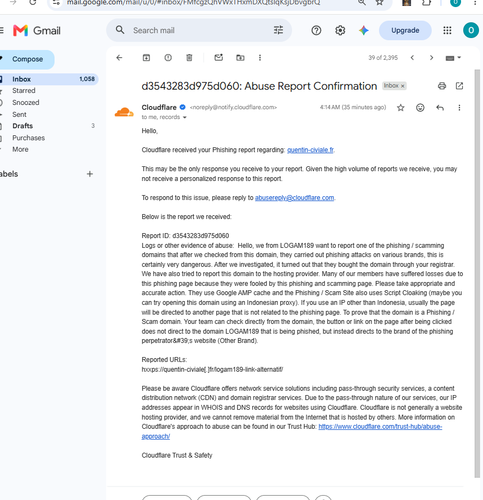483x500 pixels.
Task: Open the toolbar three-dot more menu
Action: click(260, 58)
